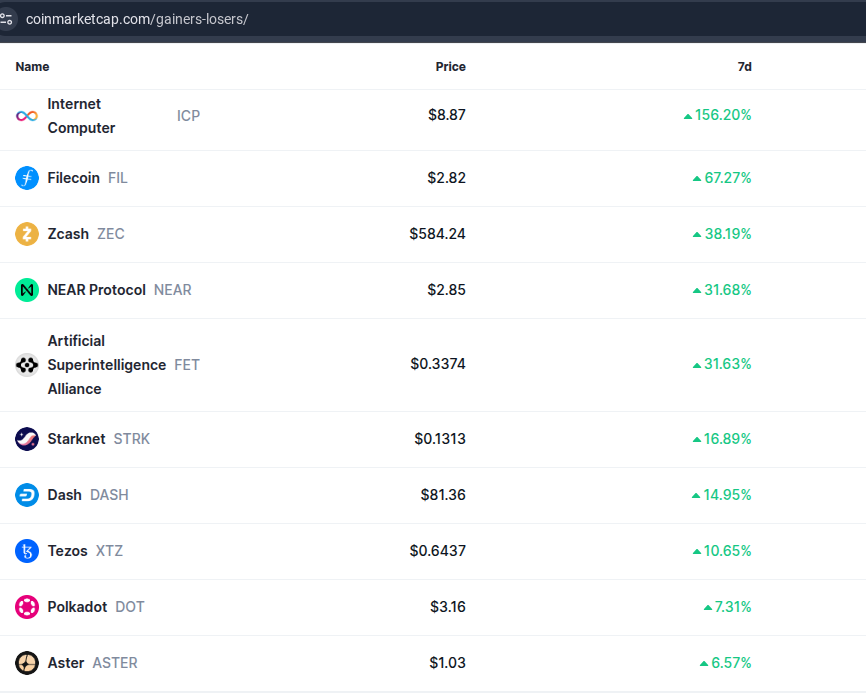Click the ZEC ticker symbol
The height and width of the screenshot is (693, 866).
coord(111,234)
